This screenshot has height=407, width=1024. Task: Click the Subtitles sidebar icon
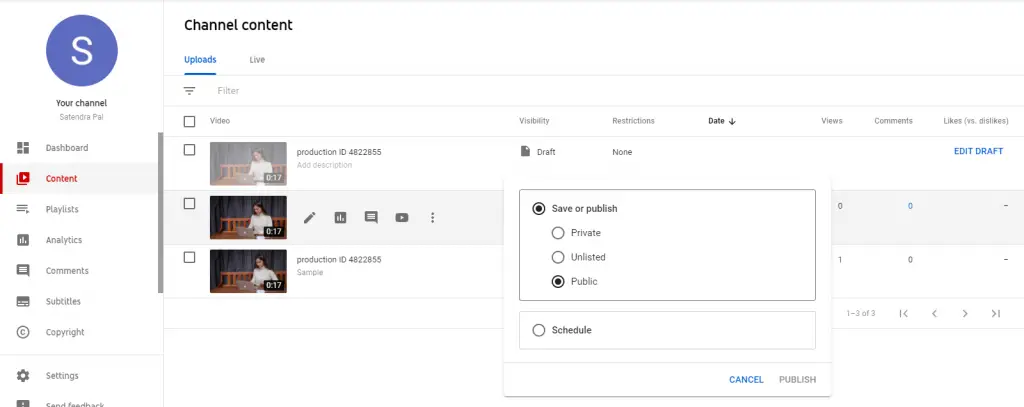23,301
